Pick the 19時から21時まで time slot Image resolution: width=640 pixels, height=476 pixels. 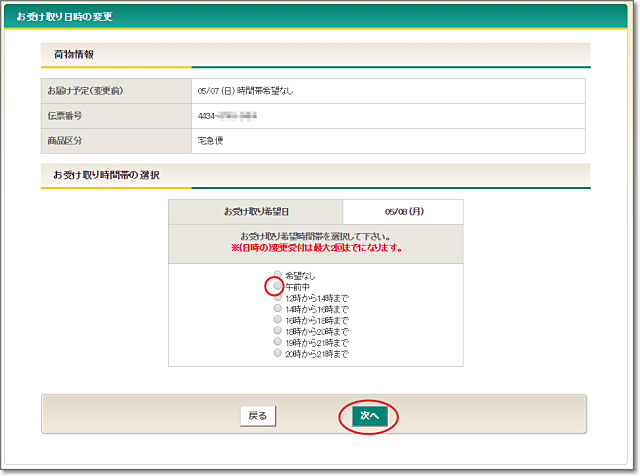tap(278, 342)
